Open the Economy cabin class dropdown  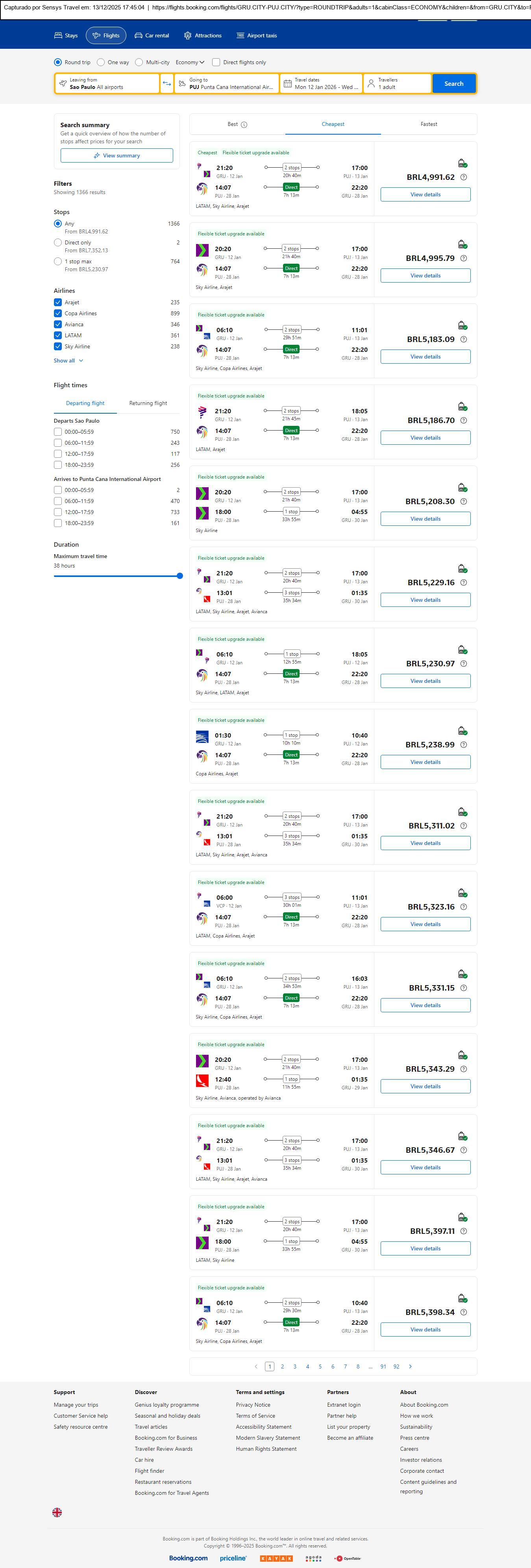pyautogui.click(x=190, y=62)
